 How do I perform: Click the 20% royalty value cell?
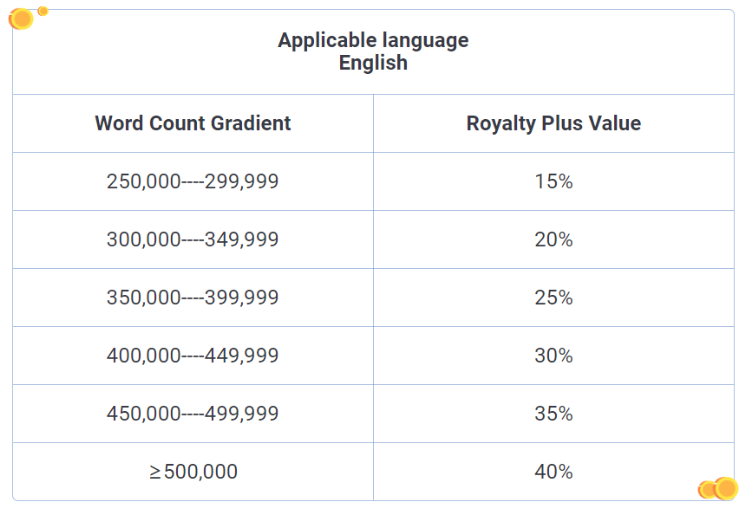pos(553,240)
